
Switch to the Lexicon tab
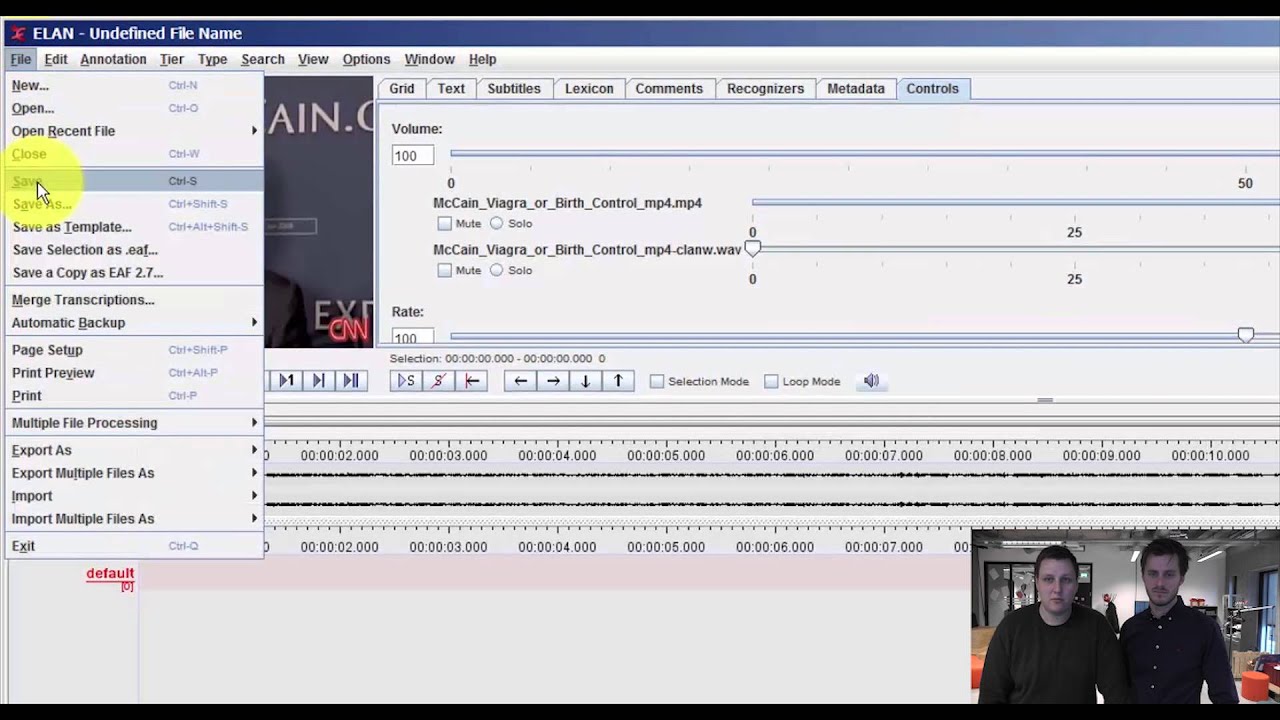click(589, 88)
